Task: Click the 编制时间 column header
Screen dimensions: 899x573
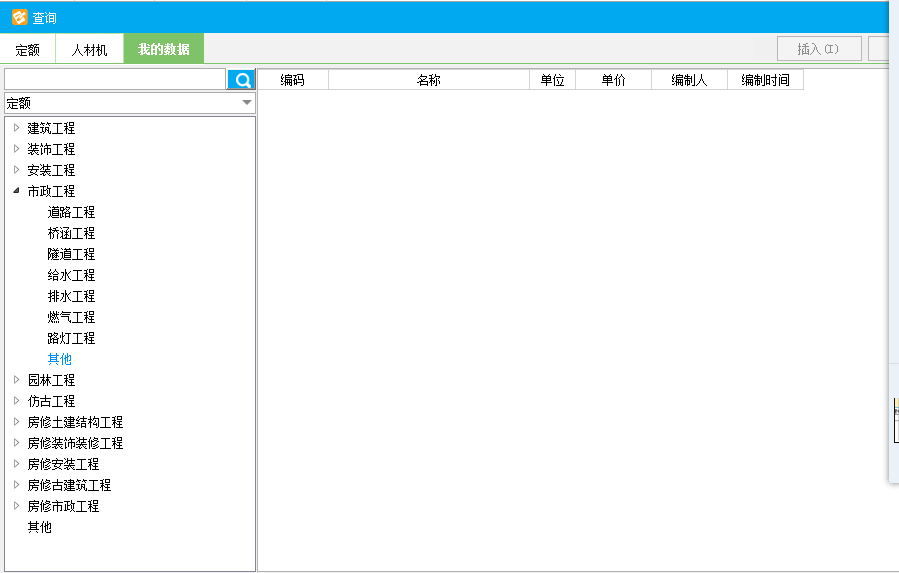Action: [765, 80]
